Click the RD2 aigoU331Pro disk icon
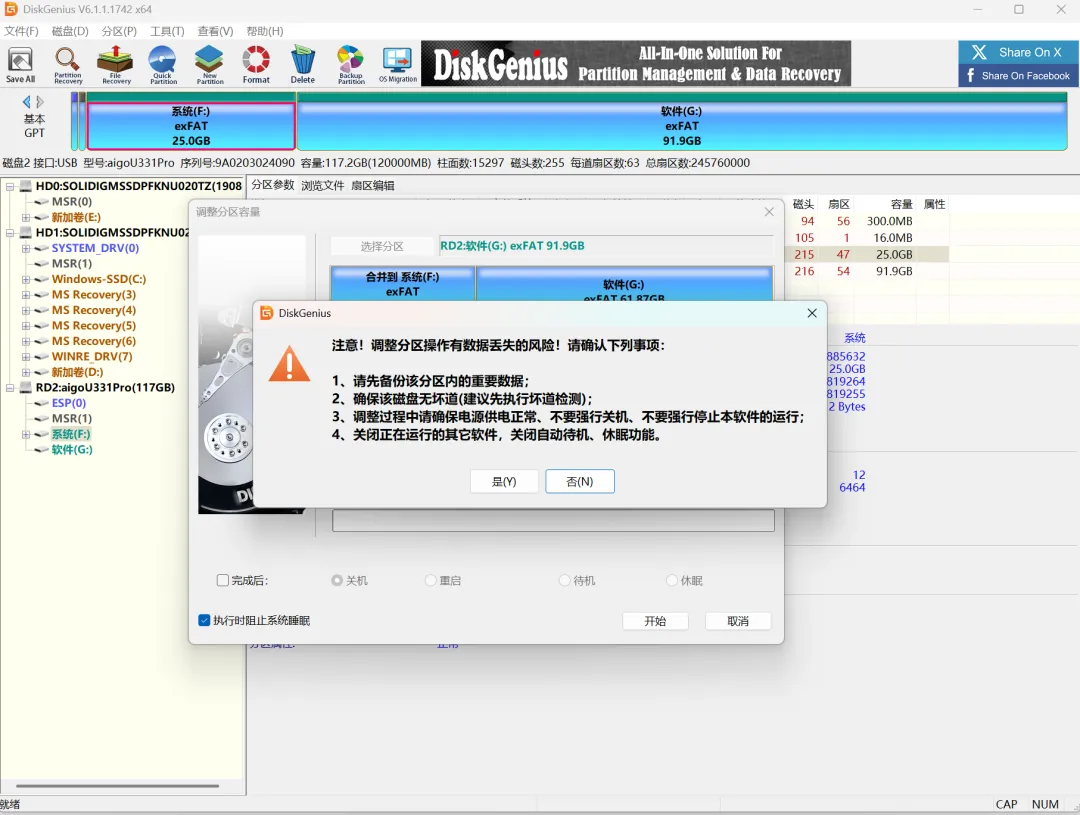This screenshot has height=815, width=1080. pyautogui.click(x=26, y=387)
